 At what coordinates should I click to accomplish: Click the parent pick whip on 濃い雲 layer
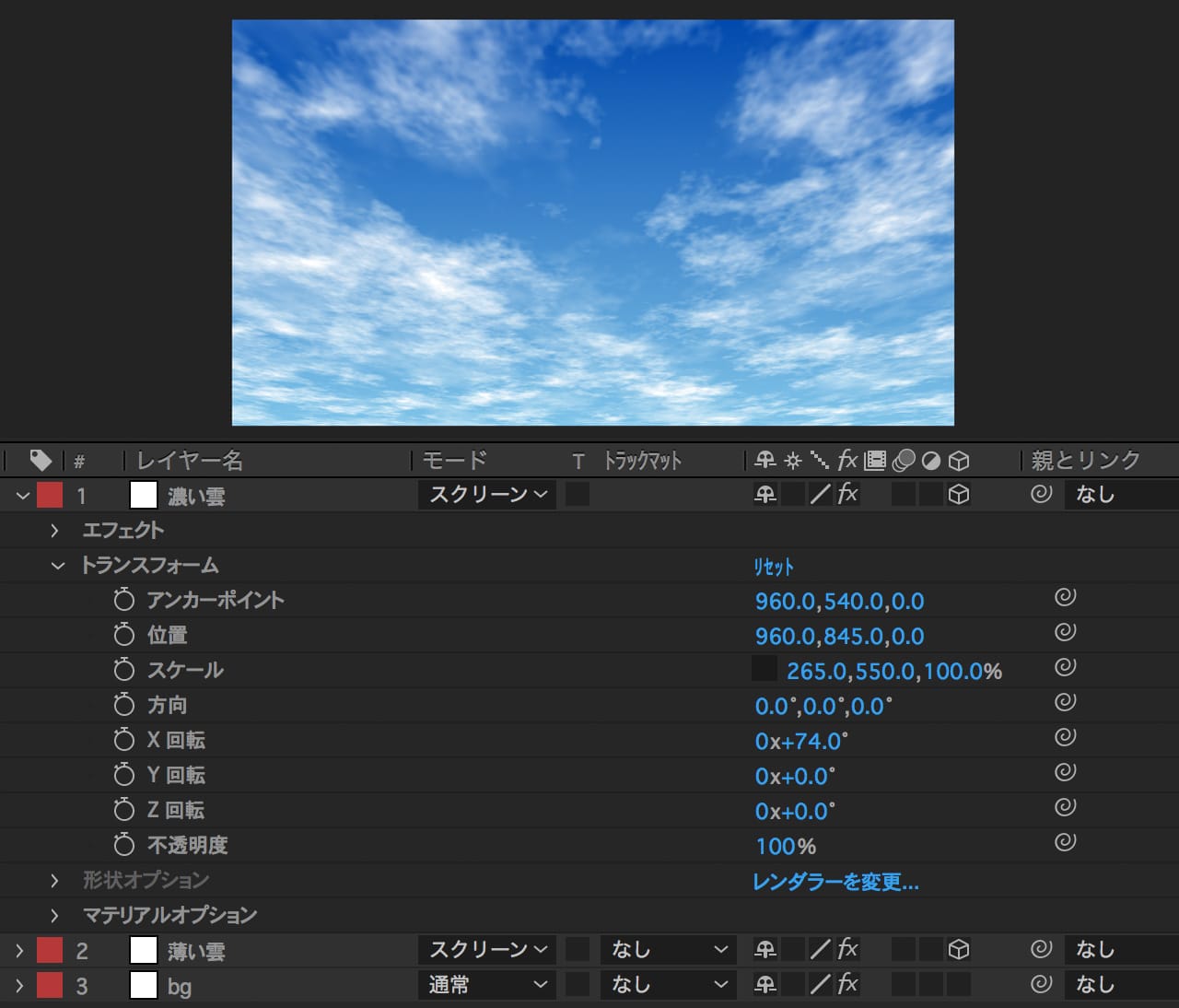click(x=1041, y=495)
